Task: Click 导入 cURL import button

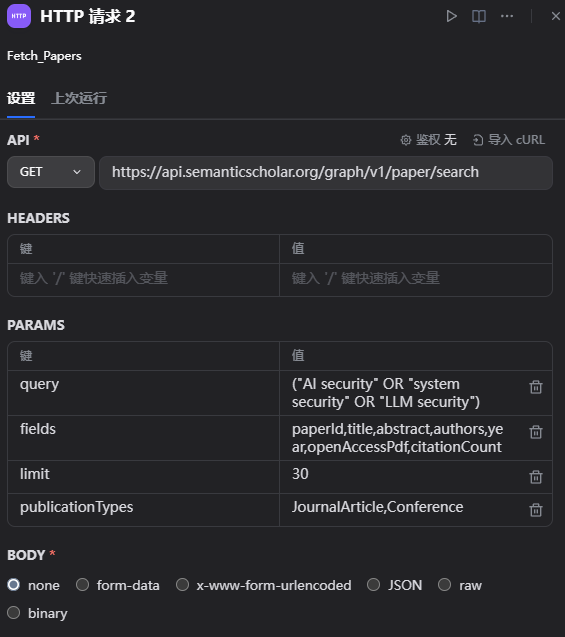Action: [509, 140]
